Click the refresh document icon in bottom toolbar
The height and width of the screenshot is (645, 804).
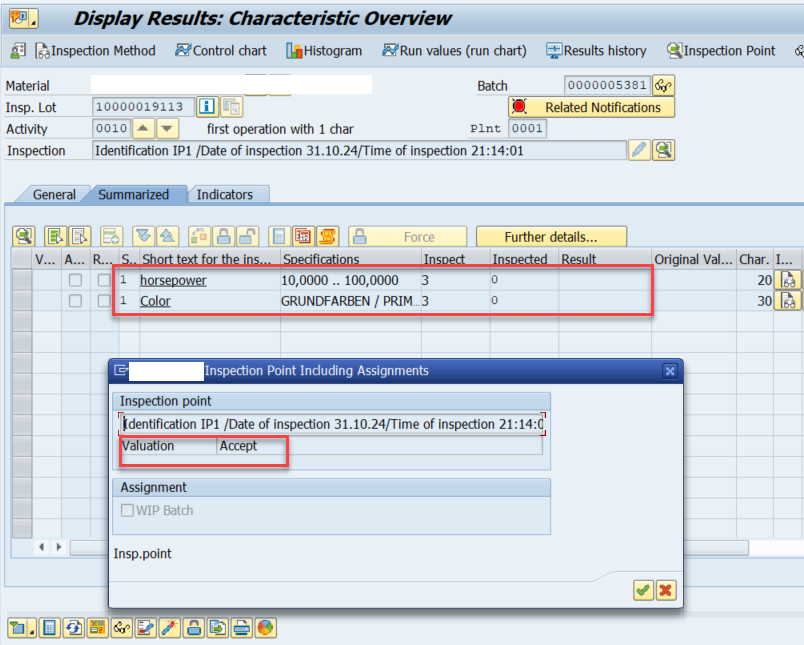(x=73, y=628)
